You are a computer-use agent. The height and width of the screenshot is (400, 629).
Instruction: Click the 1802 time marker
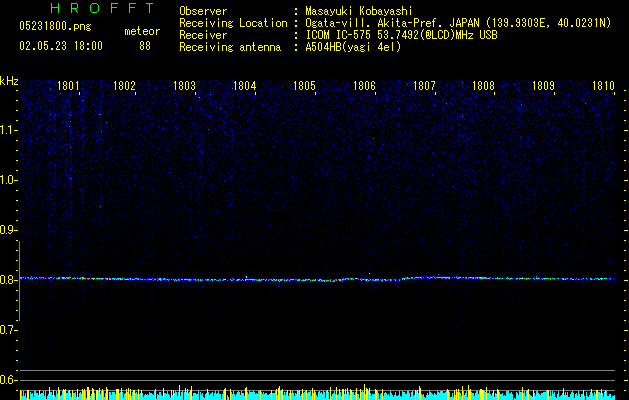tap(124, 86)
